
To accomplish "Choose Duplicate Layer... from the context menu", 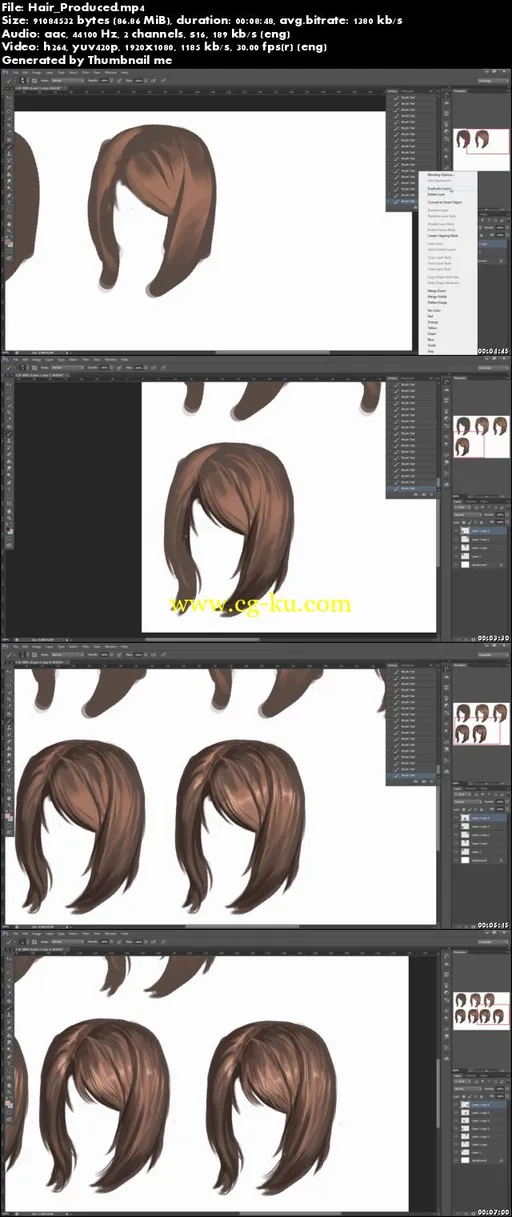I will pyautogui.click(x=438, y=189).
